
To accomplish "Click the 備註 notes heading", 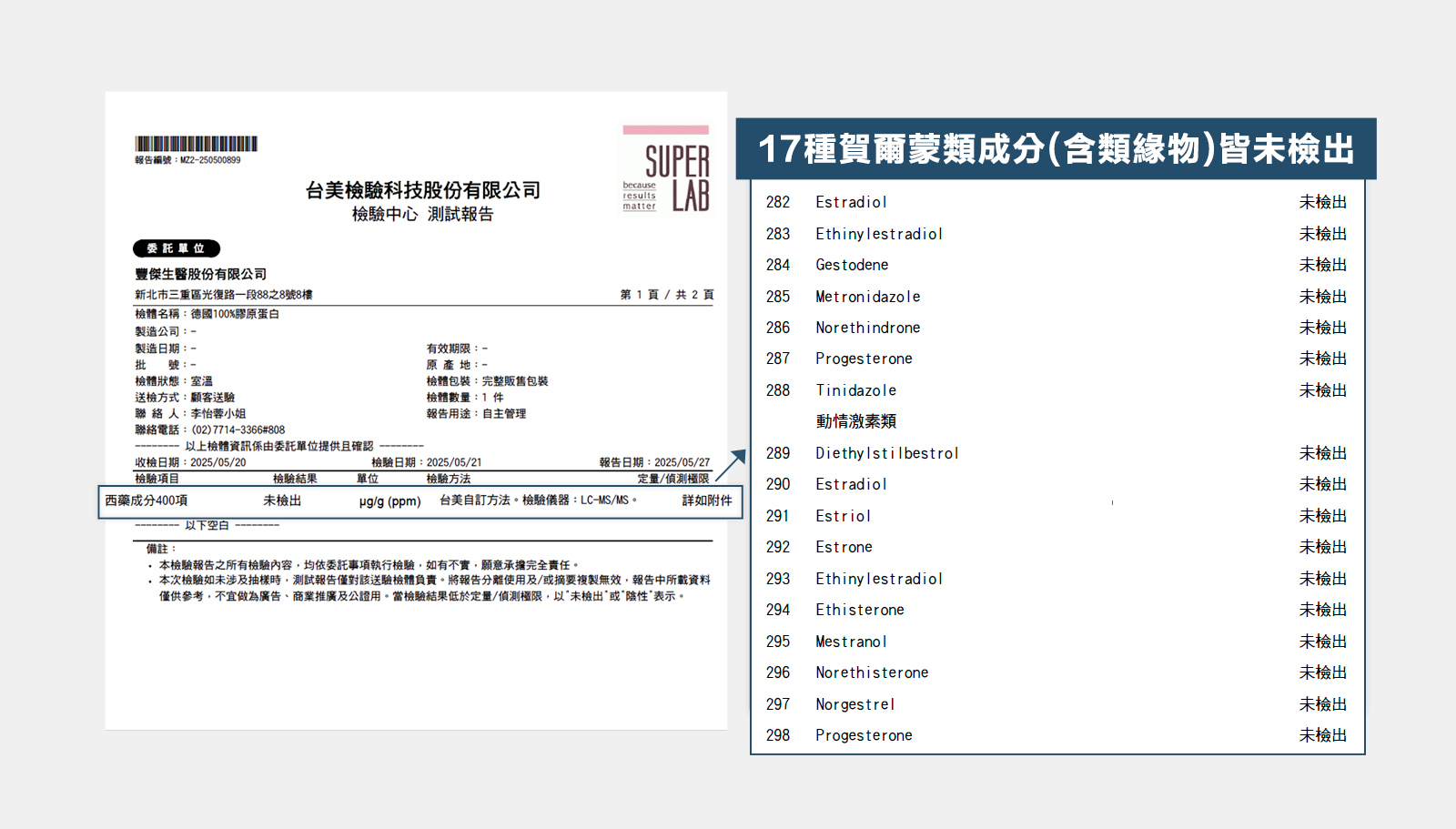I will 157,549.
